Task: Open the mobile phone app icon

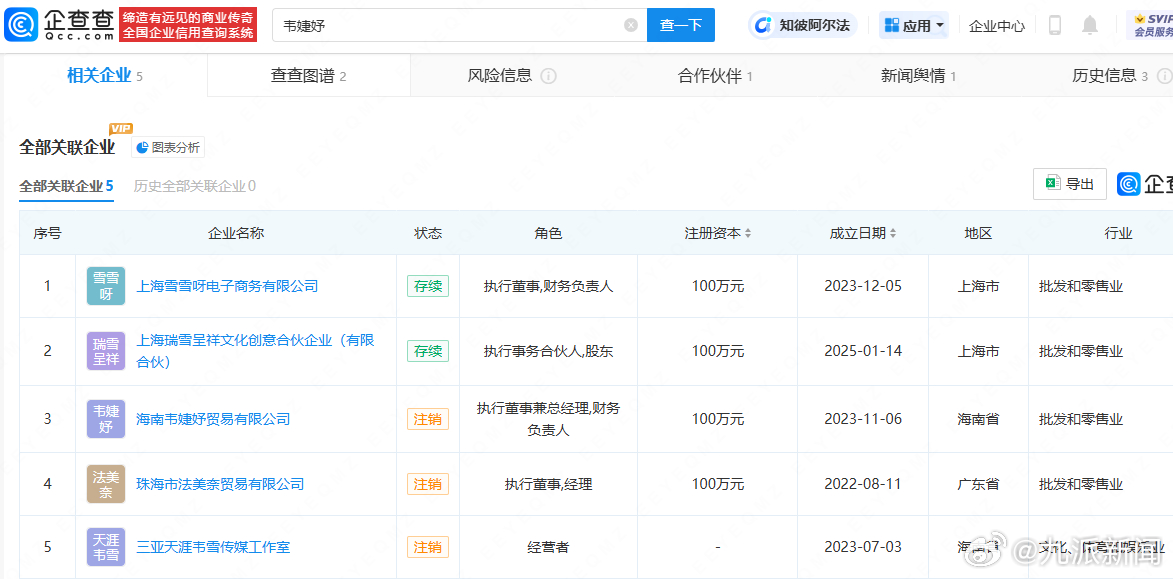Action: click(1055, 25)
